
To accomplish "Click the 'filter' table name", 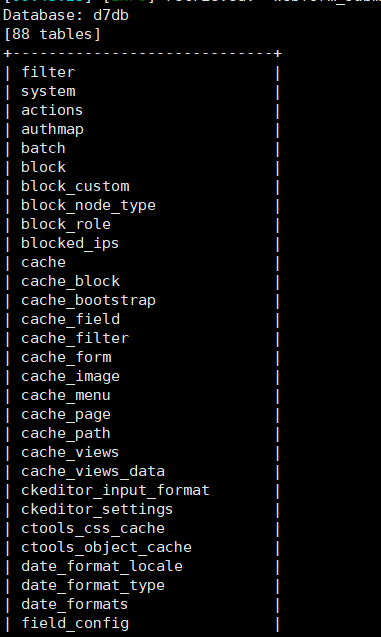I will click(x=48, y=72).
